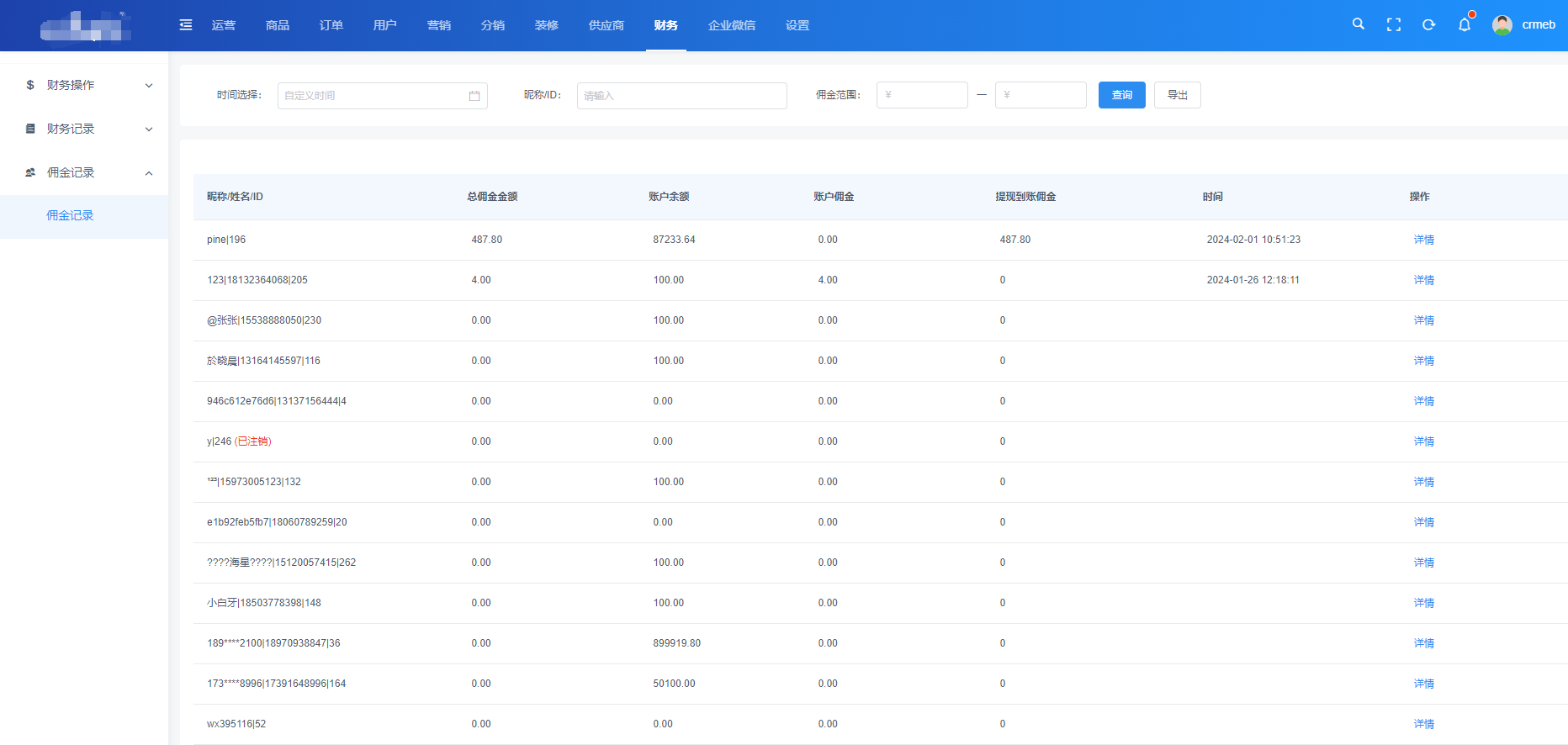Screen dimensions: 1568x745
Task: Open the 用户 top menu
Action: click(385, 25)
